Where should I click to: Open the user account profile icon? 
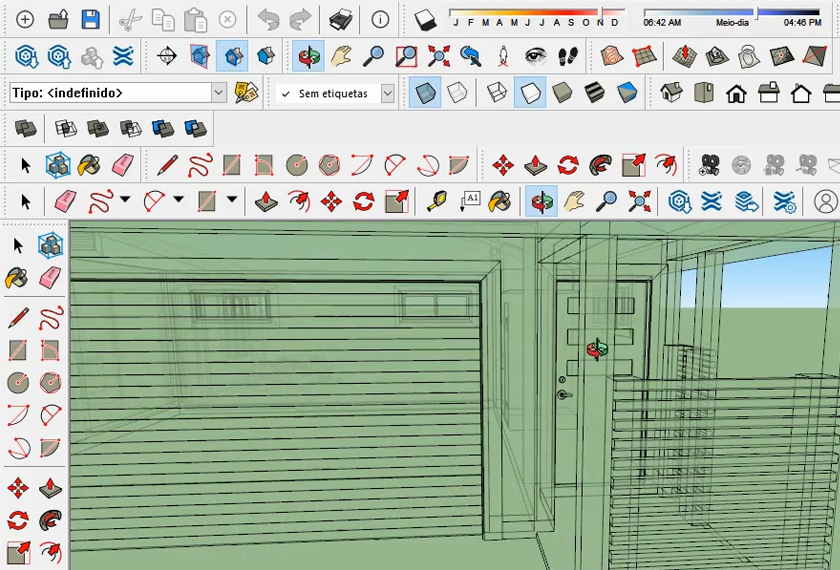tap(825, 201)
